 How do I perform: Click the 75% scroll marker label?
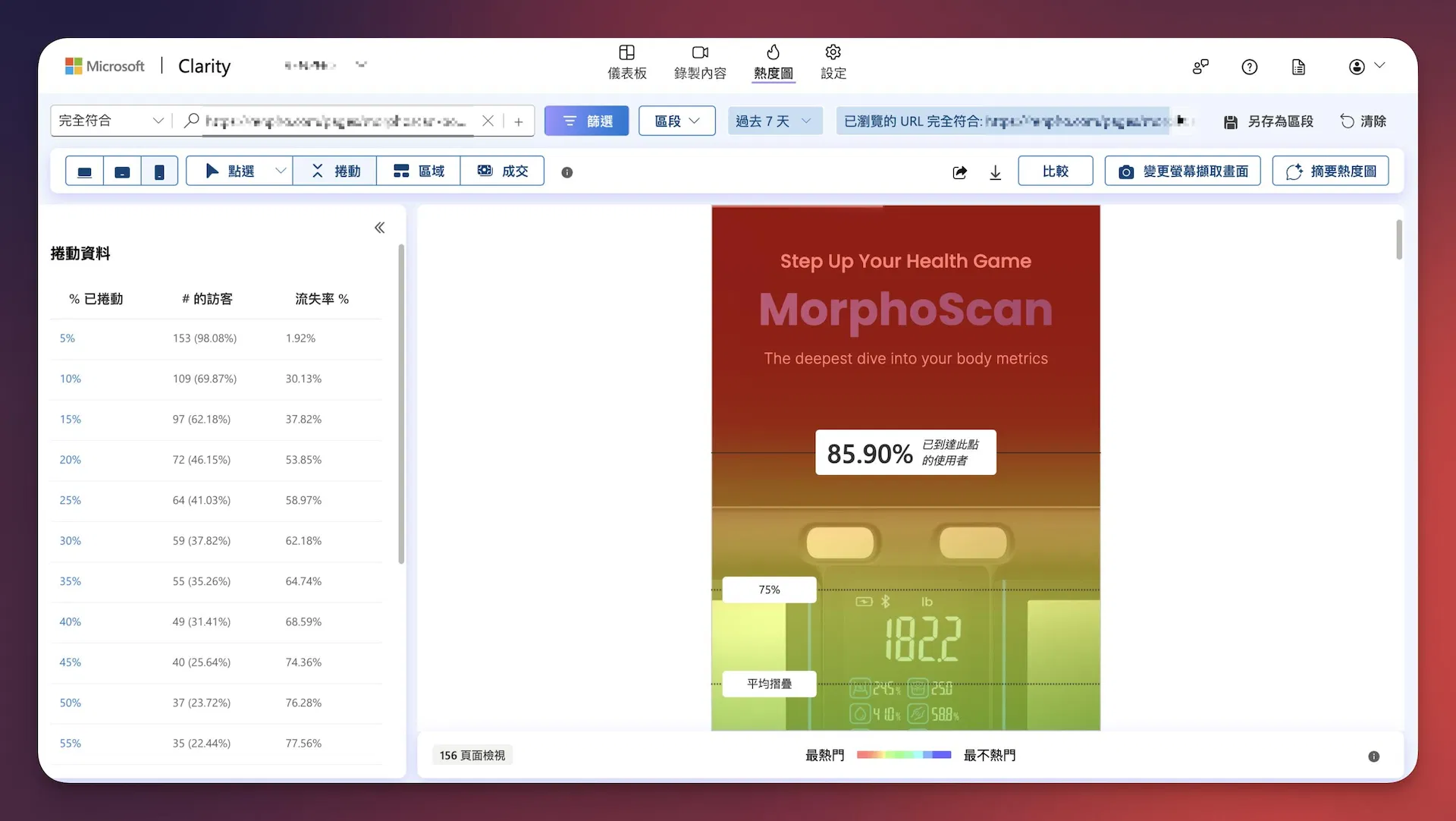tap(769, 590)
